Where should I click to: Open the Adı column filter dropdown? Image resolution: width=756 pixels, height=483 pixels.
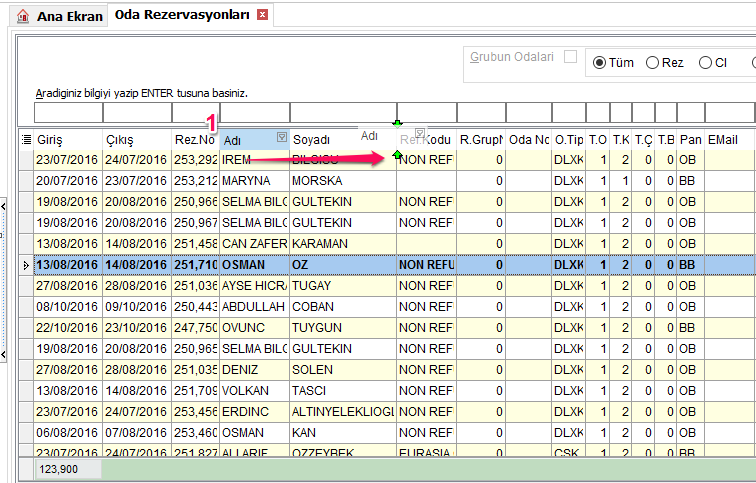click(x=282, y=137)
